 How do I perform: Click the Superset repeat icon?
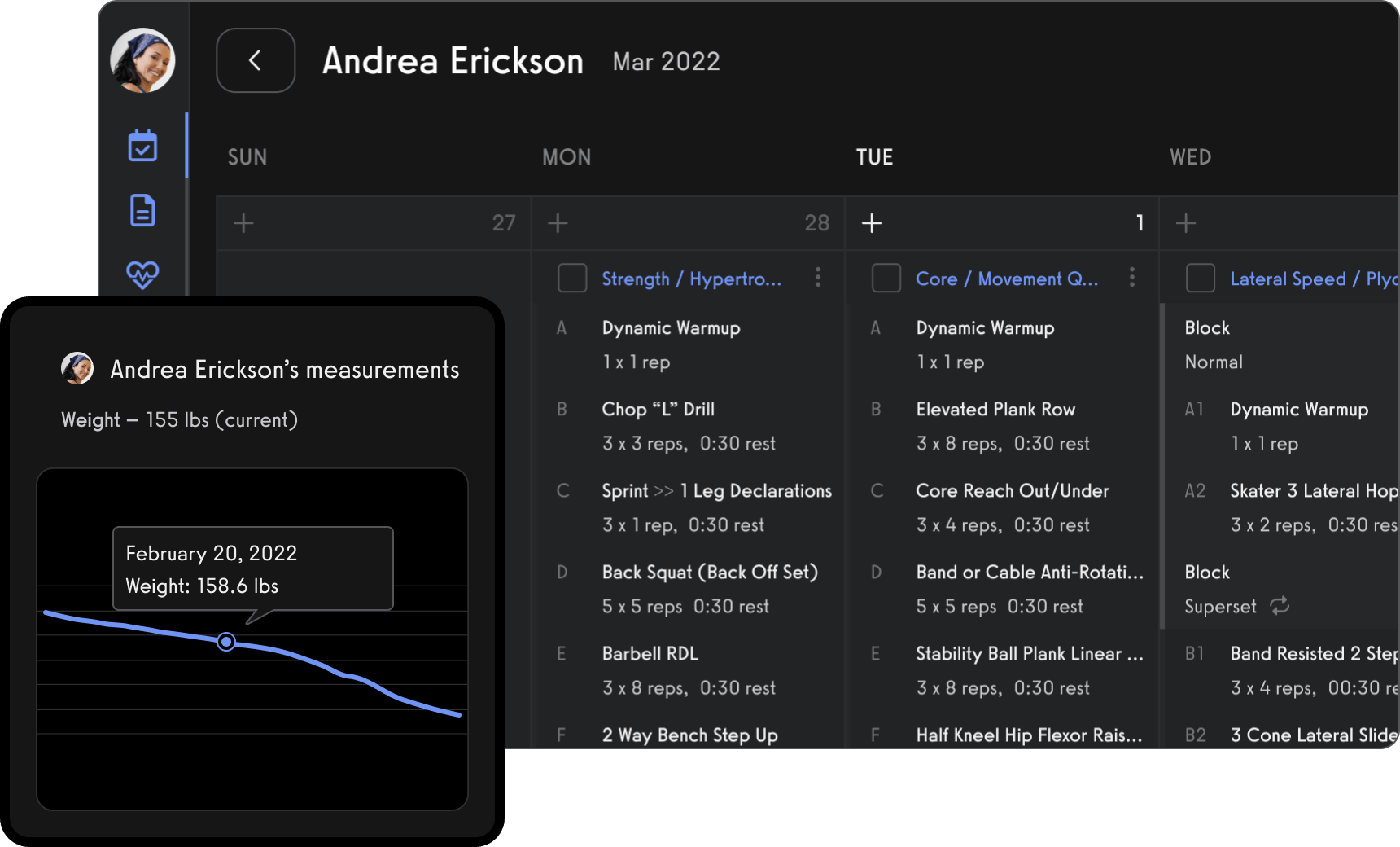(1280, 606)
